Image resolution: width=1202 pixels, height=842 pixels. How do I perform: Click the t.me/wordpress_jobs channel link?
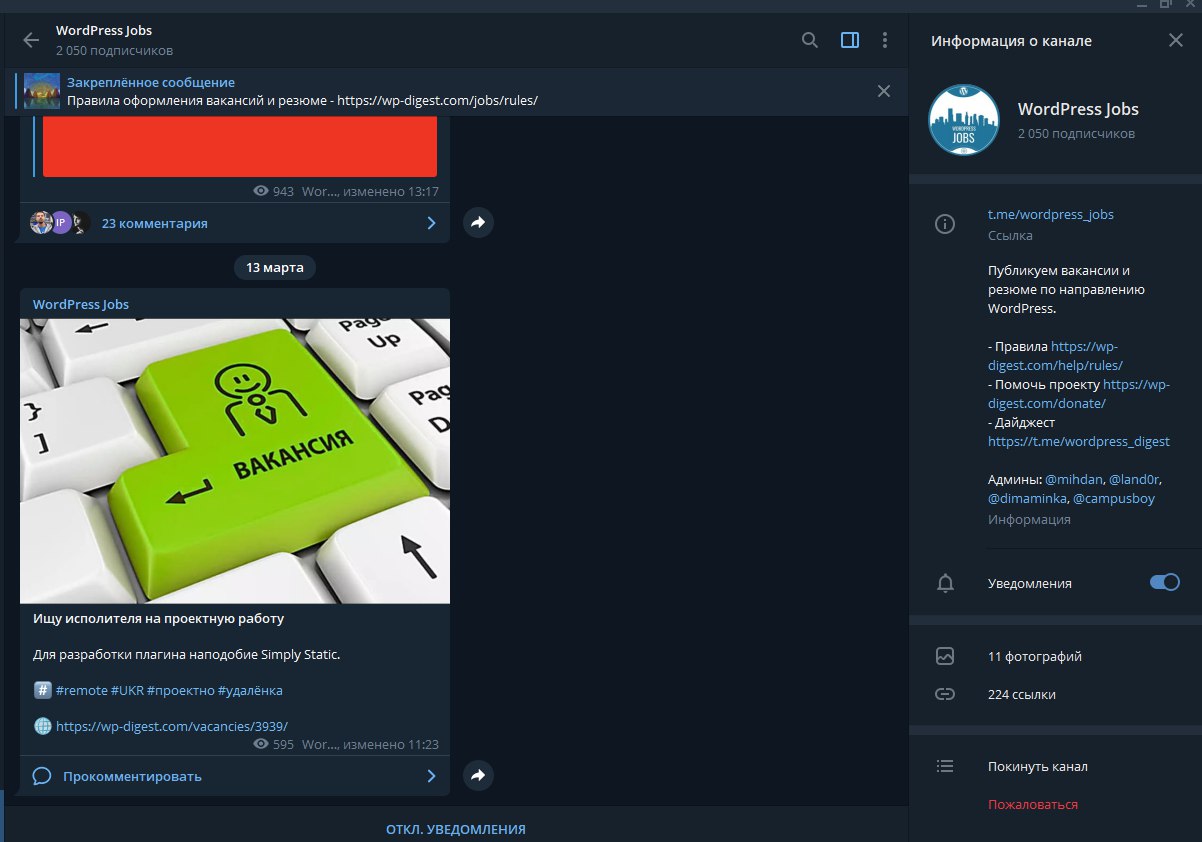coord(1051,214)
